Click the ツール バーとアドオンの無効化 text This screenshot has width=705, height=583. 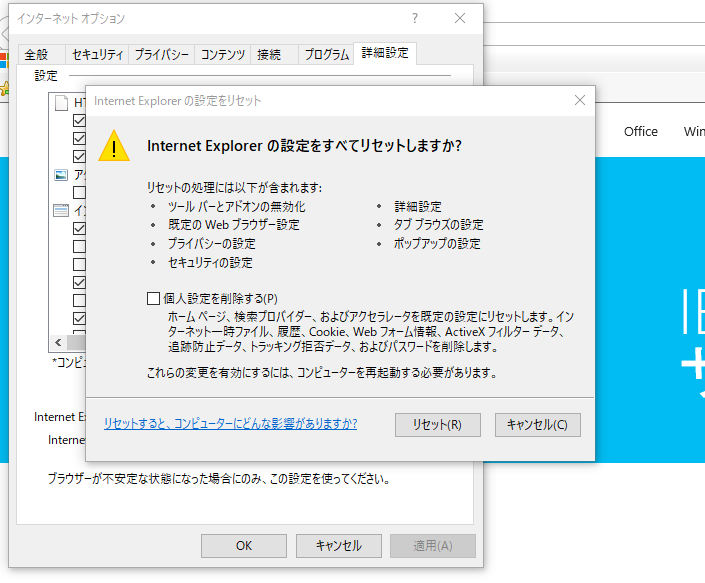[236, 207]
